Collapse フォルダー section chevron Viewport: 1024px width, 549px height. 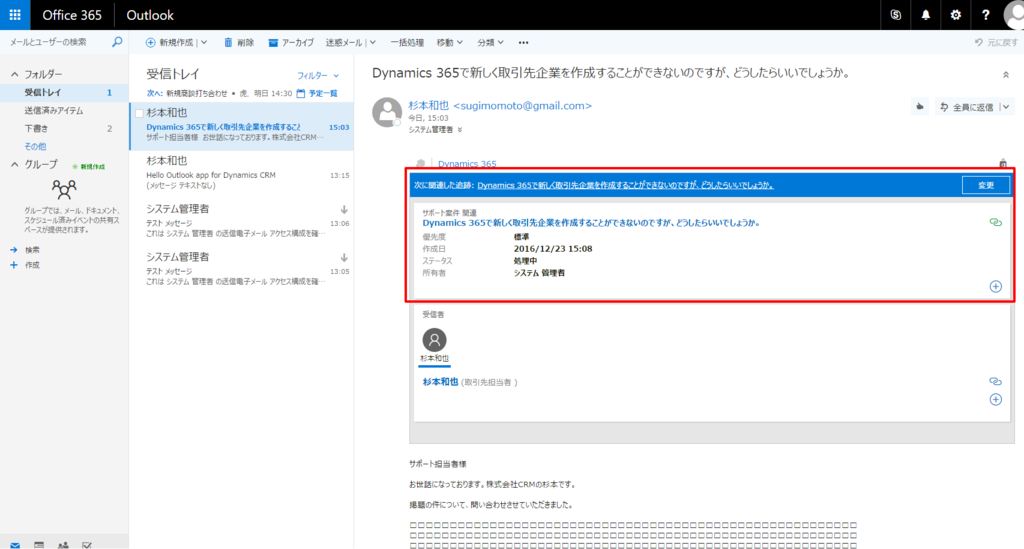(x=14, y=74)
